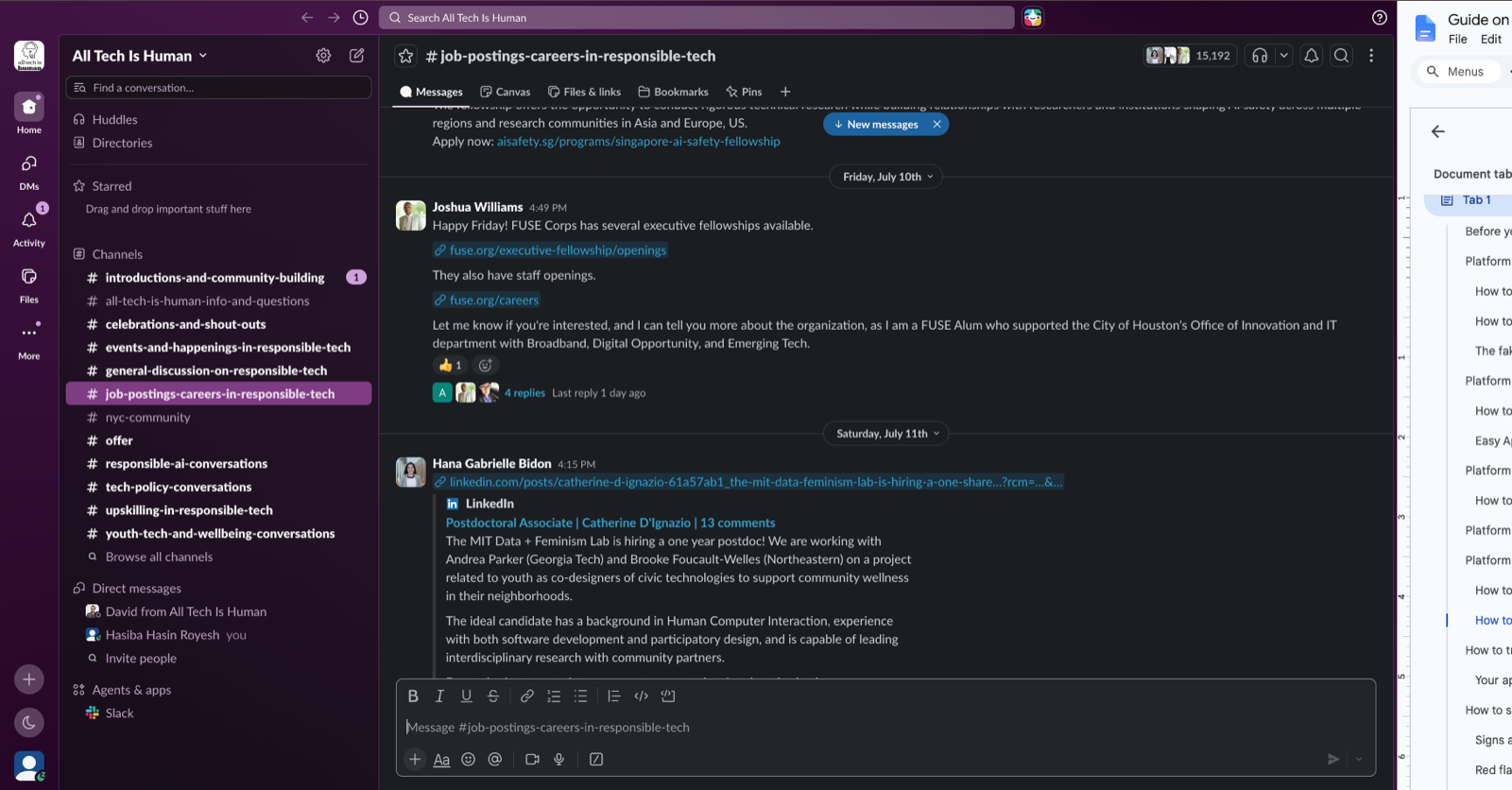Click Find a conversation field

click(x=218, y=87)
